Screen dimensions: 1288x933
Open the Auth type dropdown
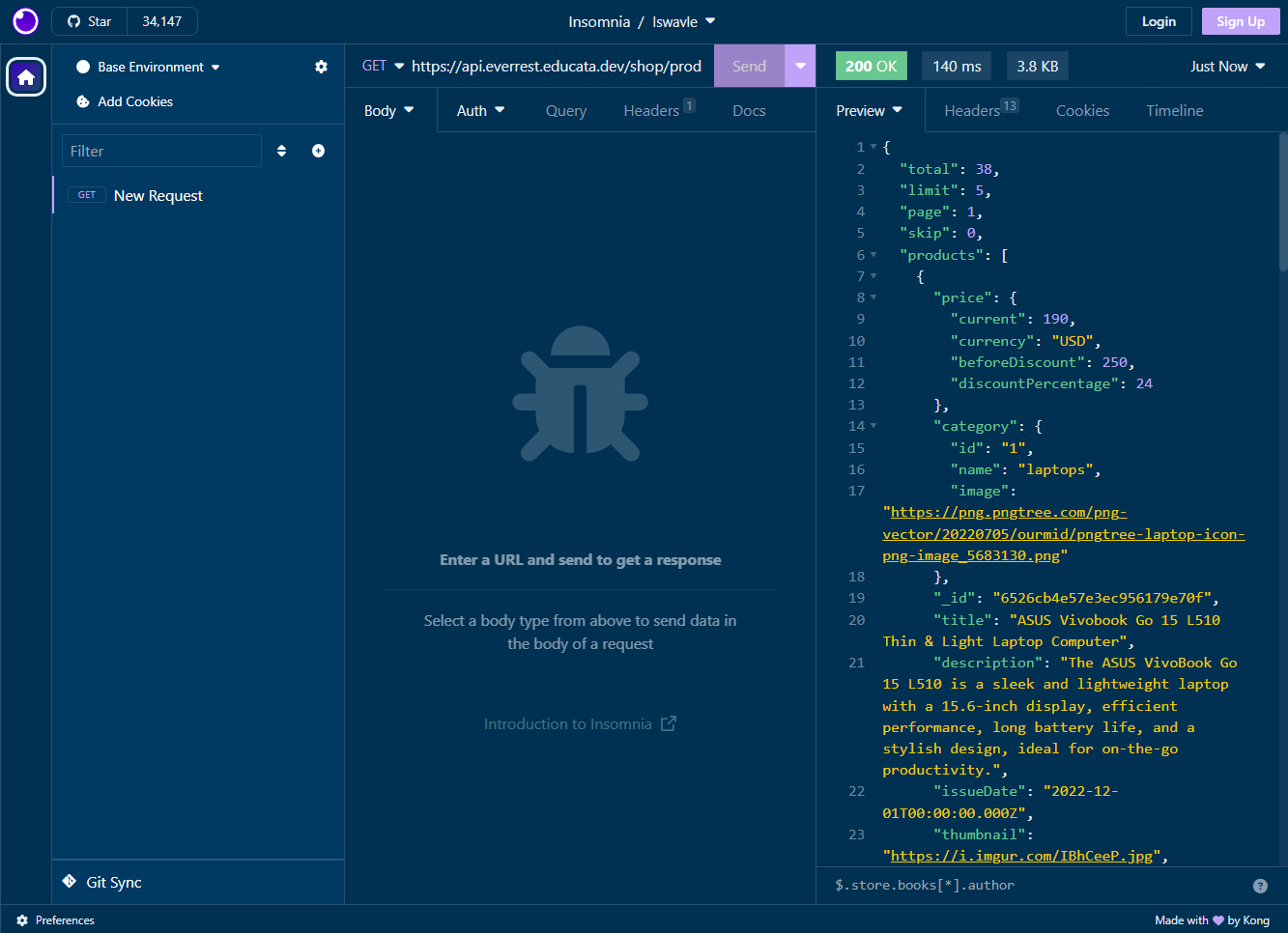tap(481, 110)
